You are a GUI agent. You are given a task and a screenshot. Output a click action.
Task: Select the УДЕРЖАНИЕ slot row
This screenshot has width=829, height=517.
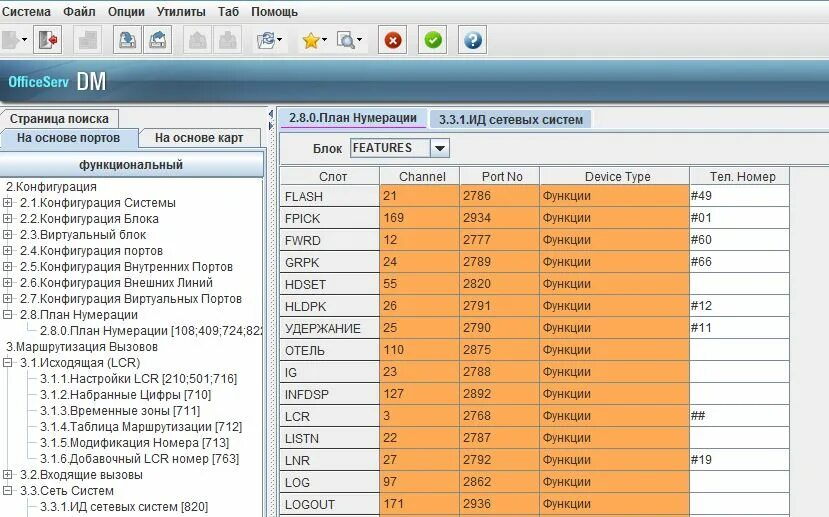[329, 328]
